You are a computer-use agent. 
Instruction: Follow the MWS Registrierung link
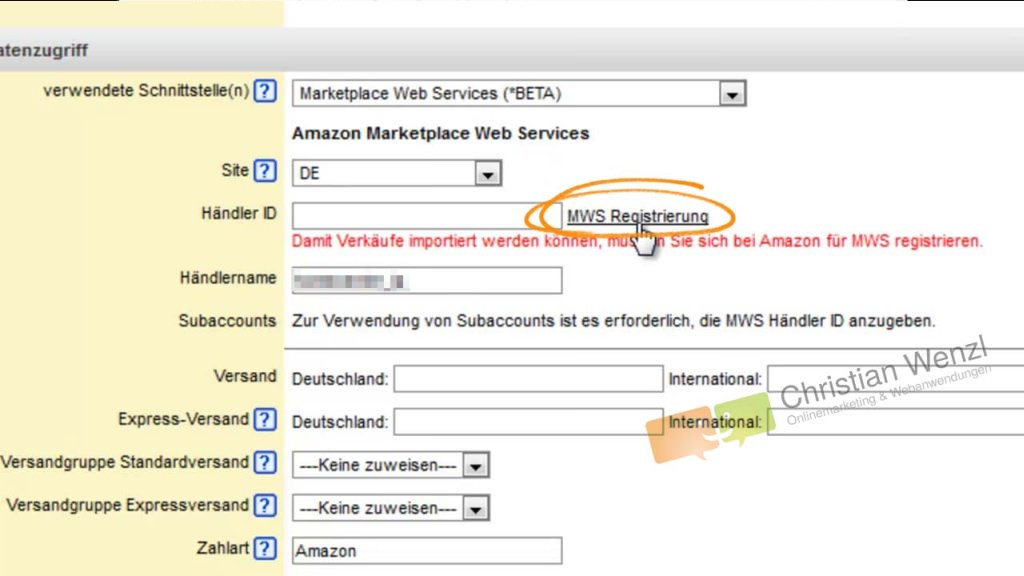point(637,216)
